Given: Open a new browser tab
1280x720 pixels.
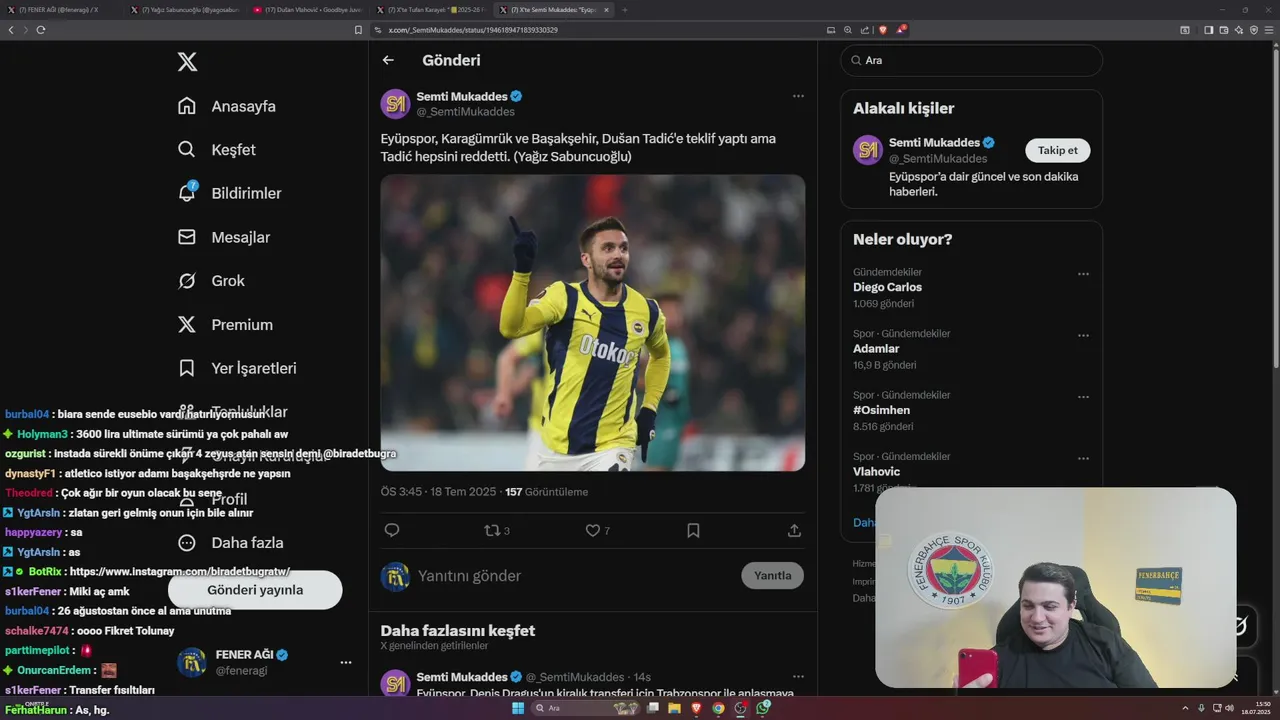Looking at the screenshot, I should point(625,10).
